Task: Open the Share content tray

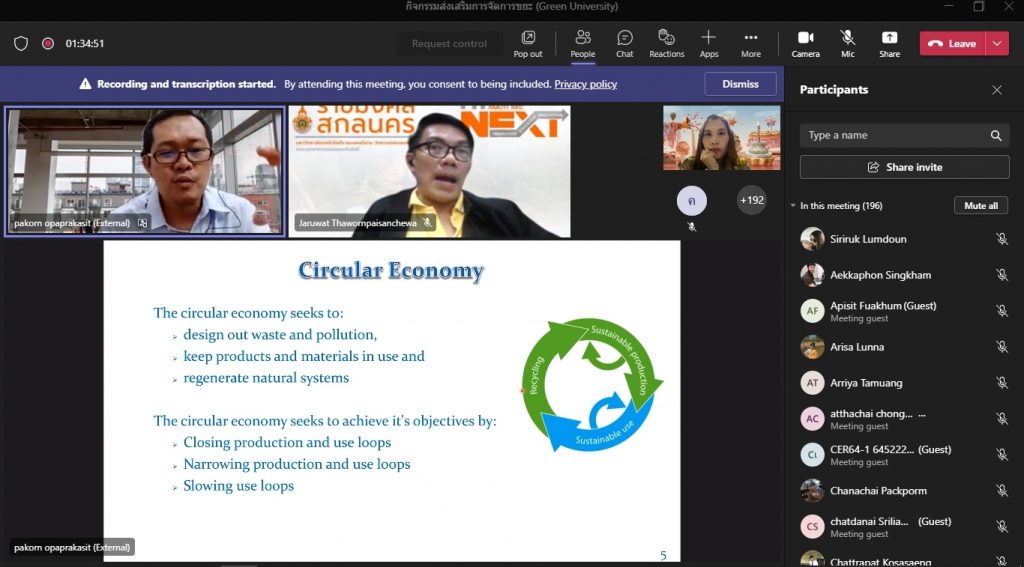Action: point(889,43)
